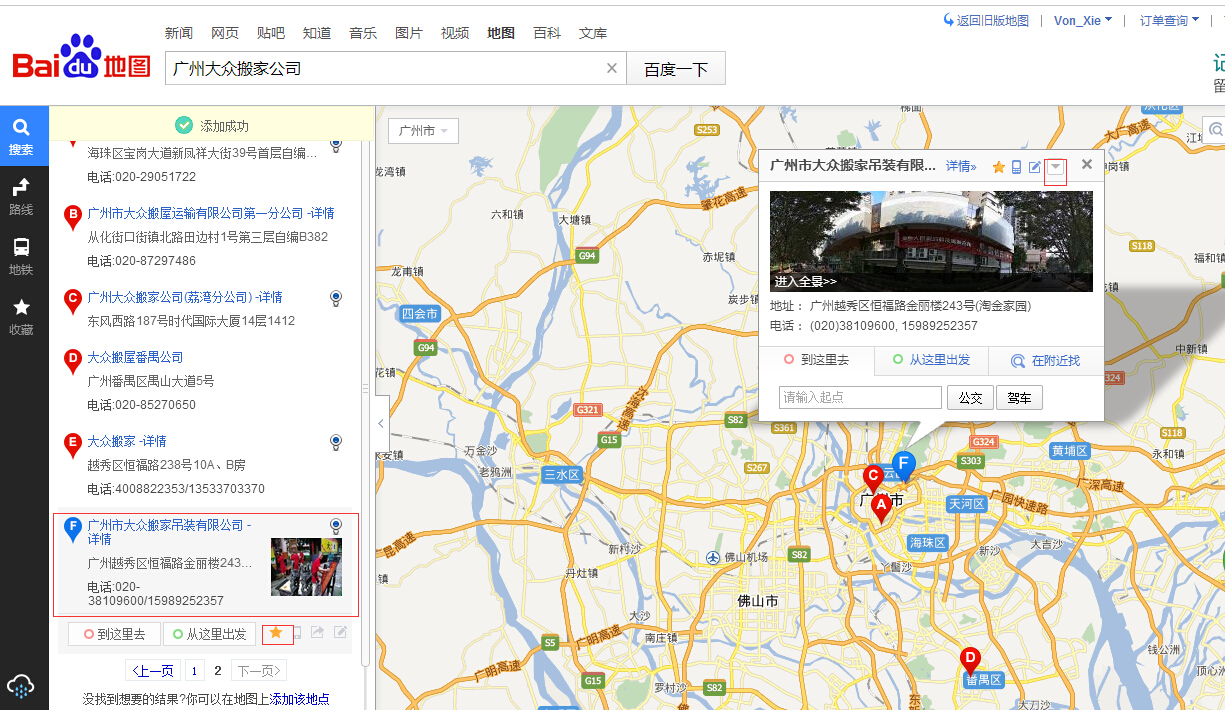Open the Von_Xie account dropdown
This screenshot has width=1225, height=710.
click(1083, 20)
